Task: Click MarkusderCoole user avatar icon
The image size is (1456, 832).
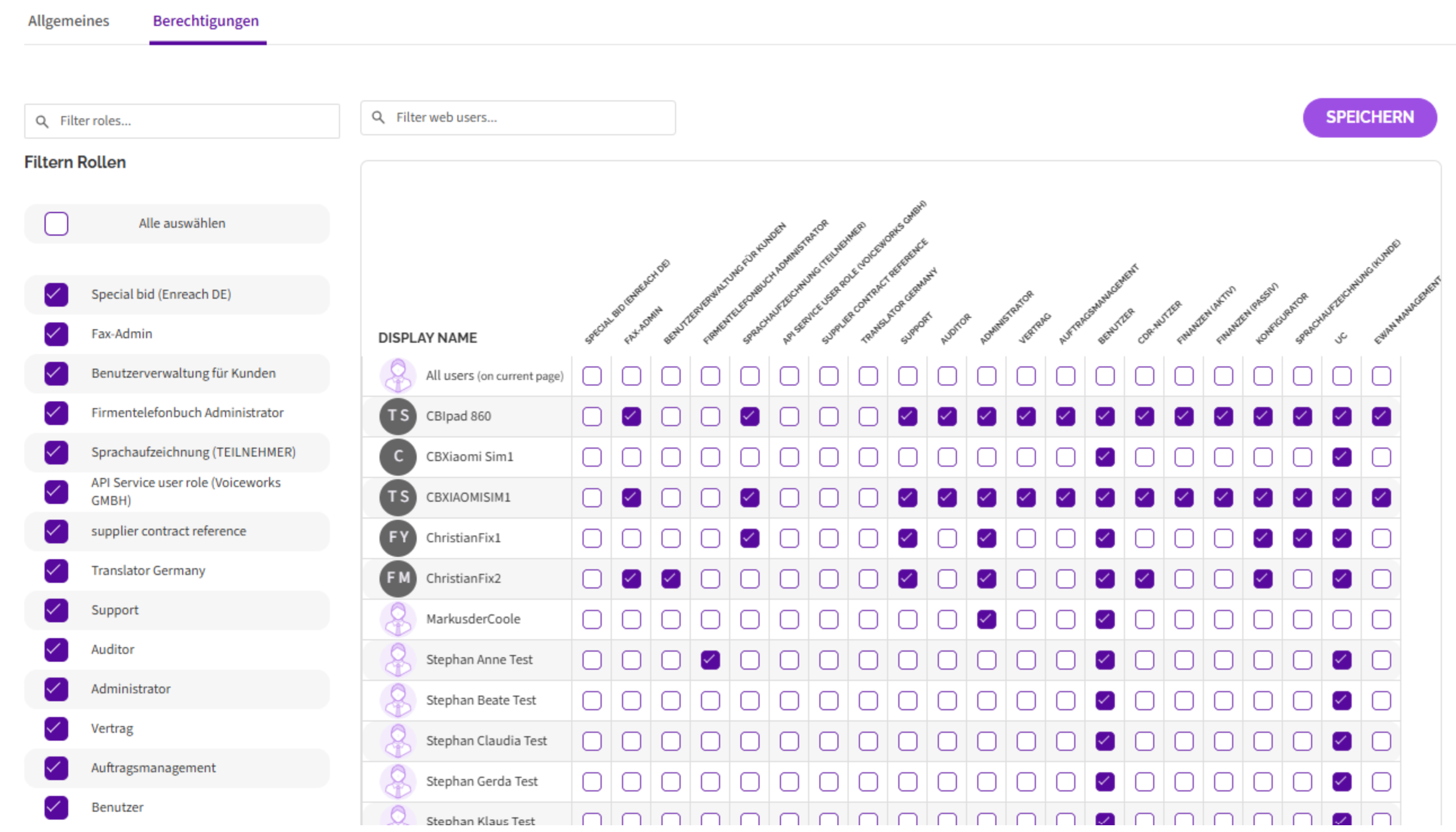Action: pyautogui.click(x=398, y=619)
